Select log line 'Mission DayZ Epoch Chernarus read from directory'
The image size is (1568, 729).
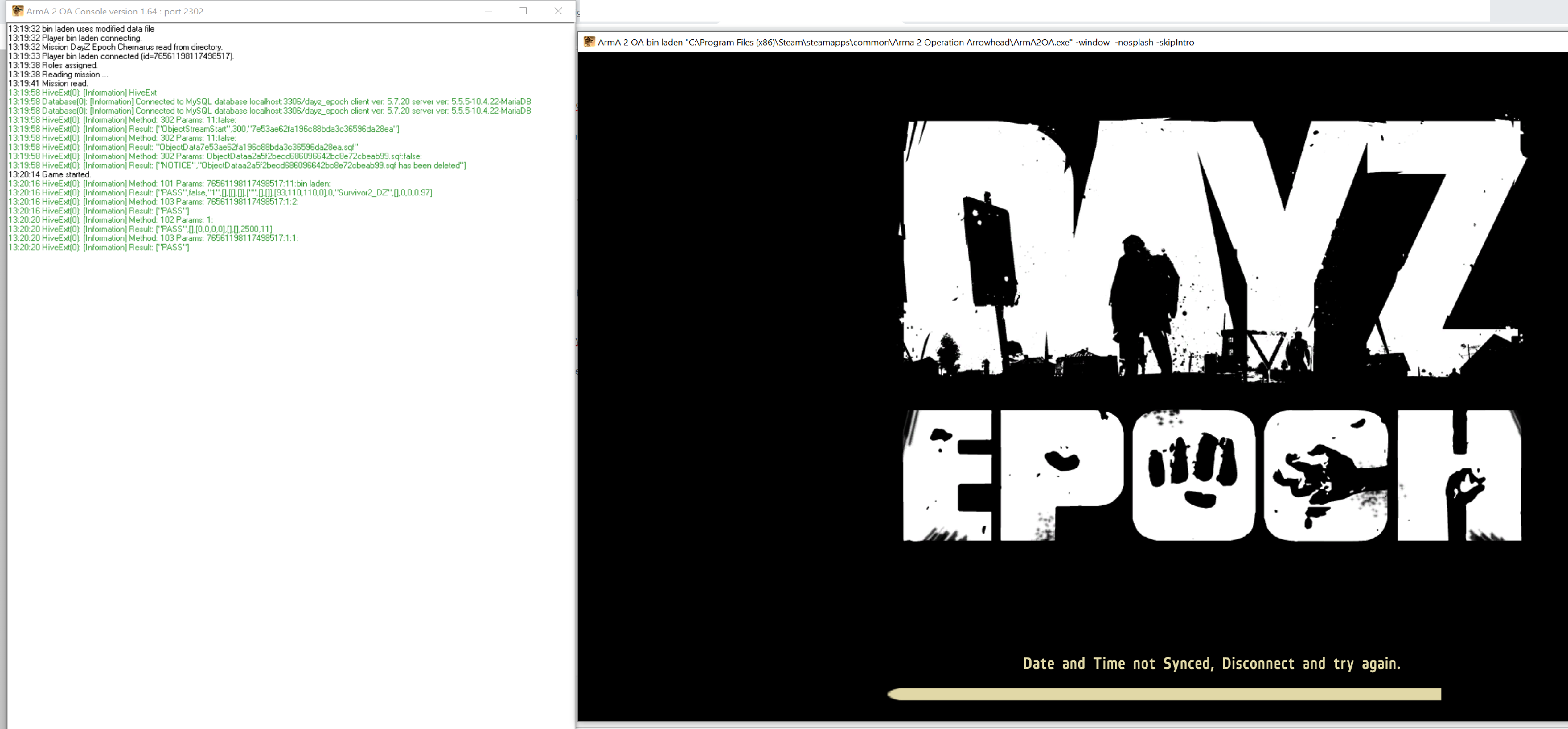(x=116, y=47)
